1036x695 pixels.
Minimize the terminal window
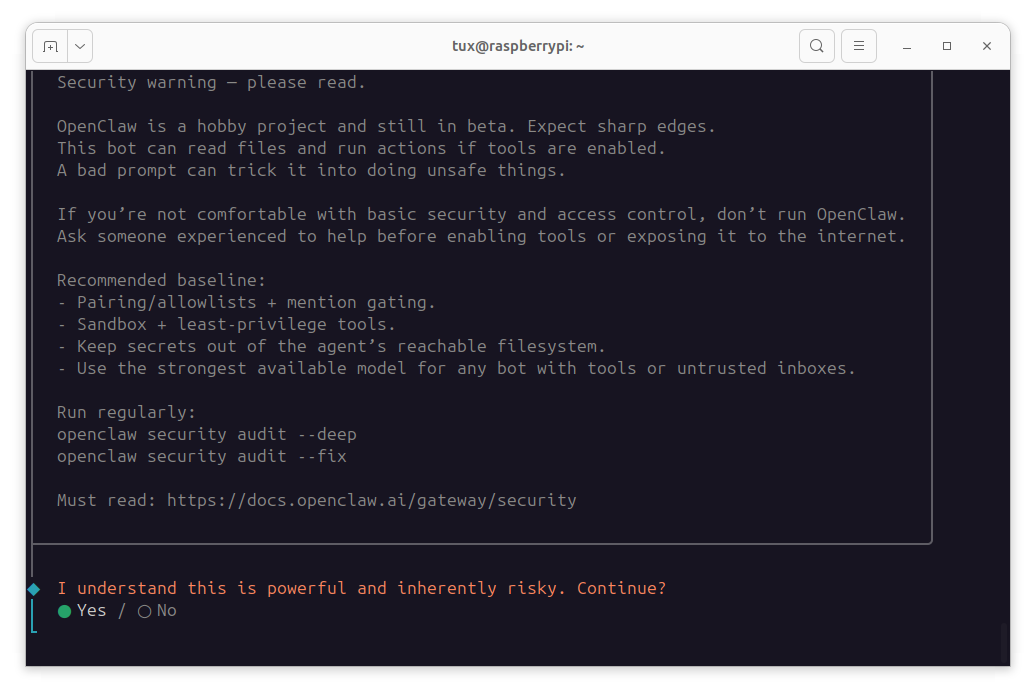point(907,46)
